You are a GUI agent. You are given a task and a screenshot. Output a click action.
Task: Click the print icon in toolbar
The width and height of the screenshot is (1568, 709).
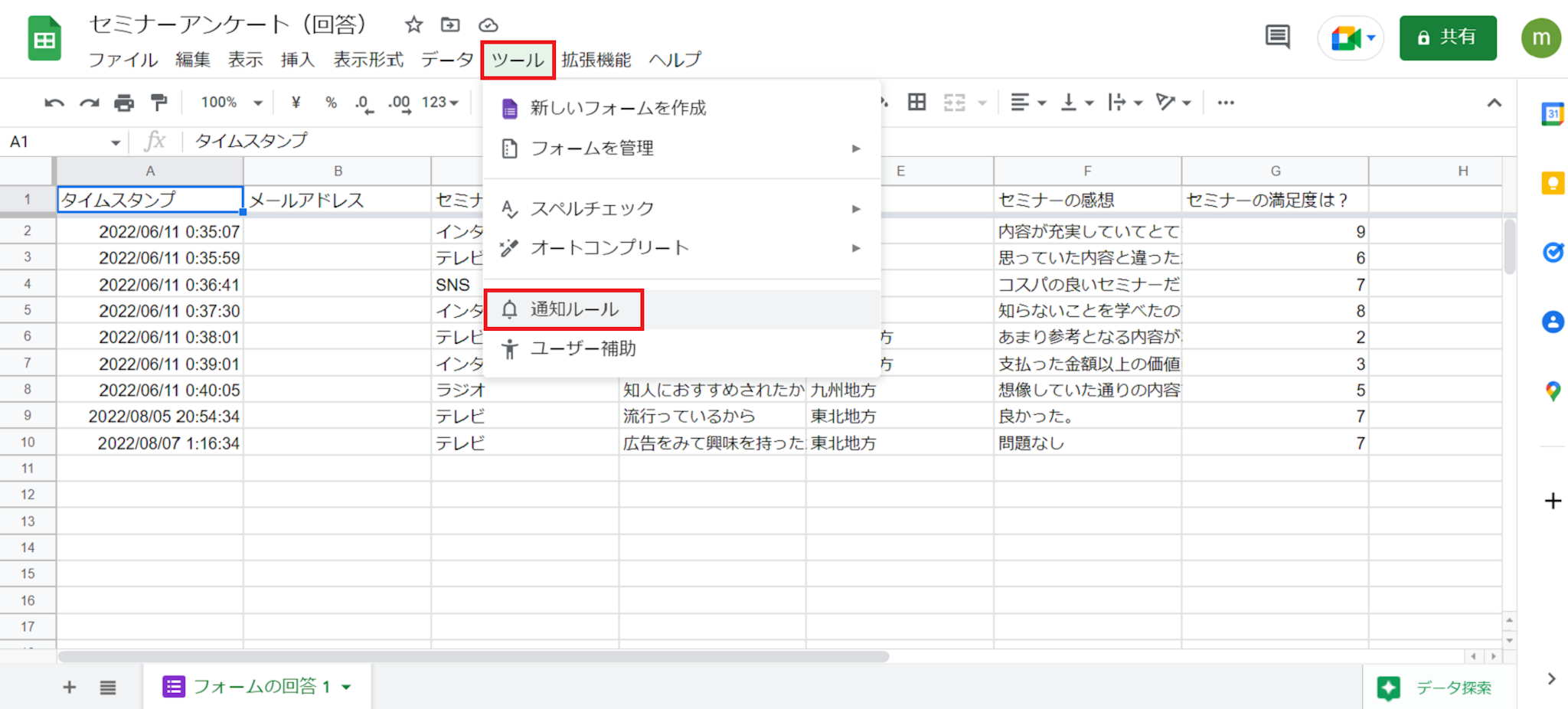(x=124, y=103)
